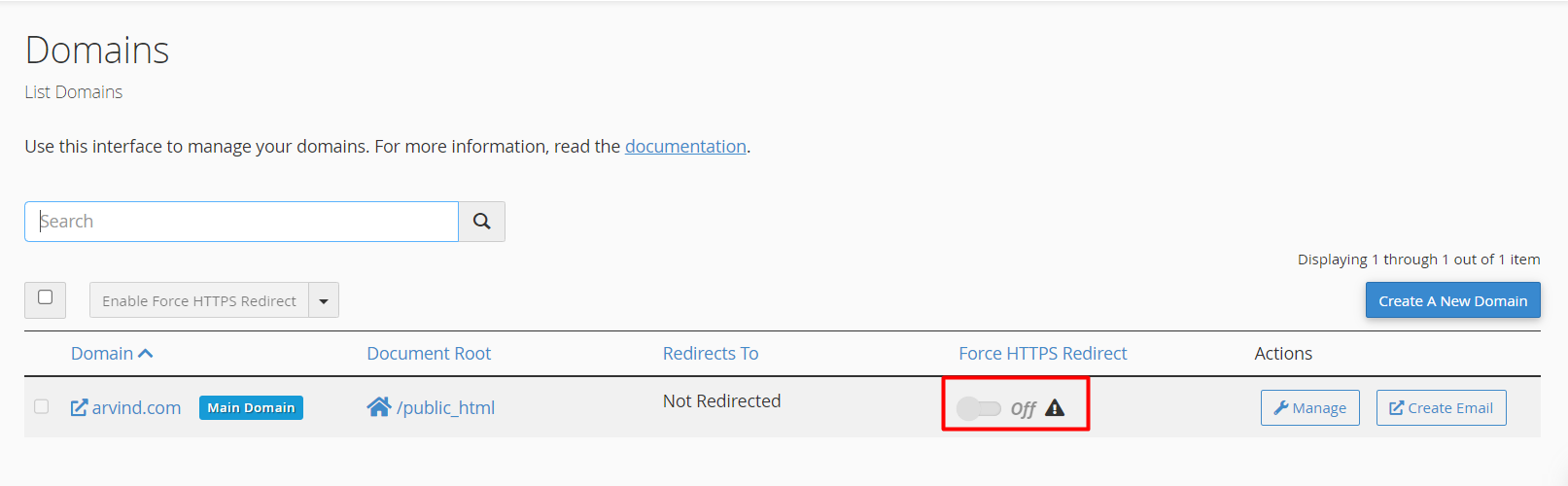
Task: Check the select-all domains checkbox
Action: coord(45,297)
